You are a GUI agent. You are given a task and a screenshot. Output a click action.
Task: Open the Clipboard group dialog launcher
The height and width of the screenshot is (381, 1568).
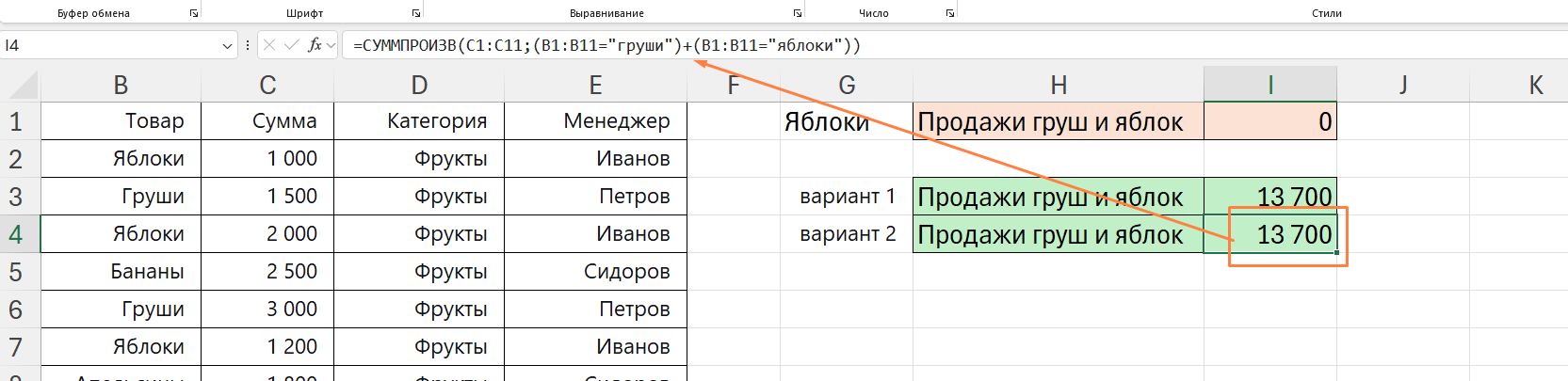(x=194, y=13)
